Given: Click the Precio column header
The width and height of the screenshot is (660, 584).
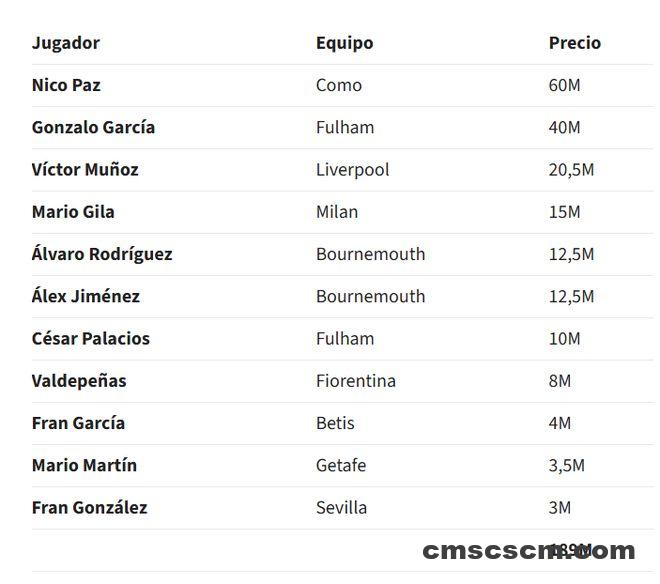Looking at the screenshot, I should [x=575, y=43].
